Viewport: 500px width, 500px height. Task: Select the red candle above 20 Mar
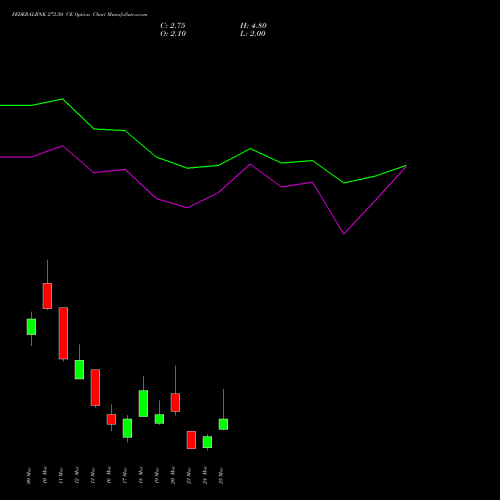[175, 402]
